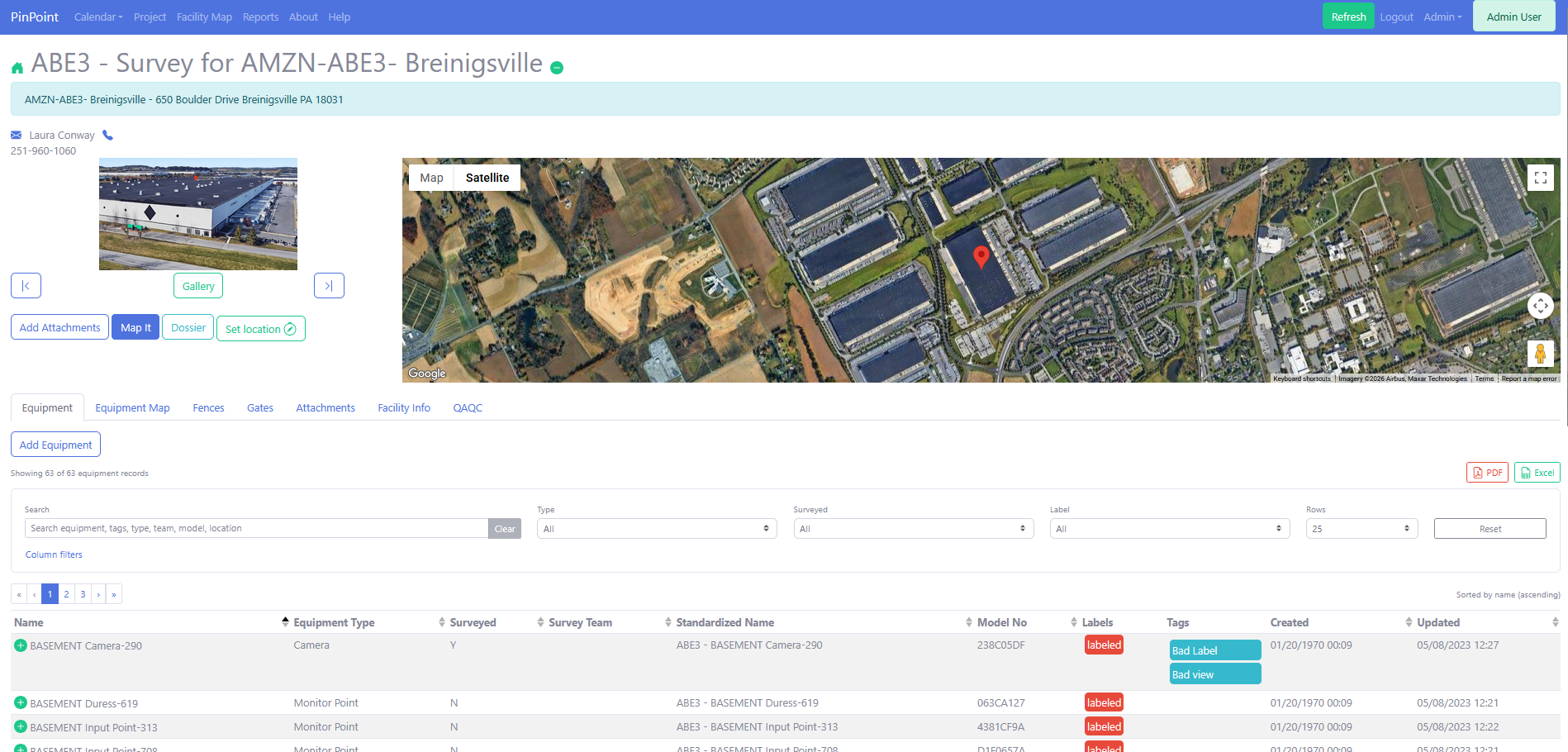1568x752 pixels.
Task: Sort by Standardized Name column arrows
Action: pyautogui.click(x=969, y=622)
